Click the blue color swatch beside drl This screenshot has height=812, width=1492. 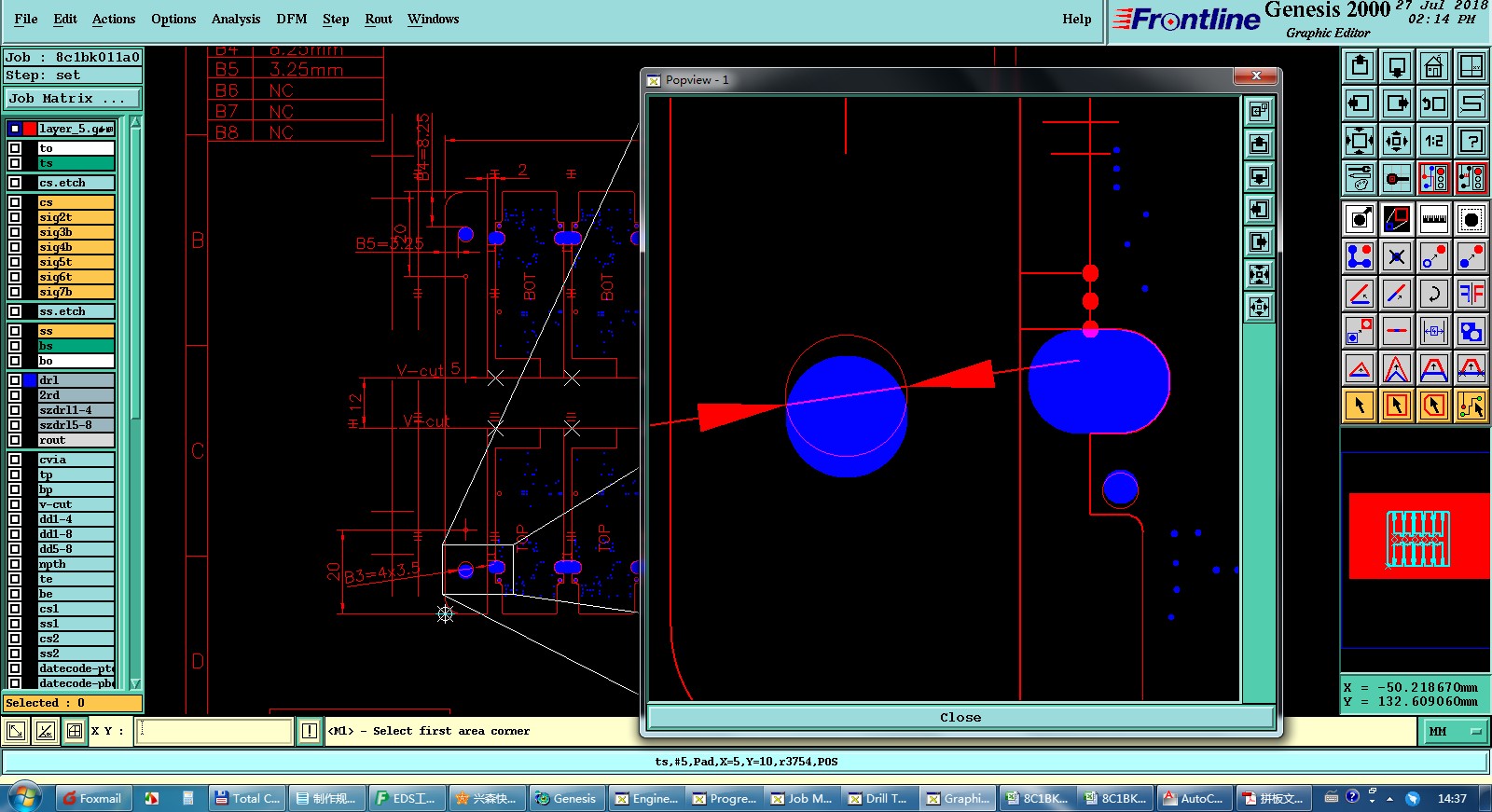(30, 380)
